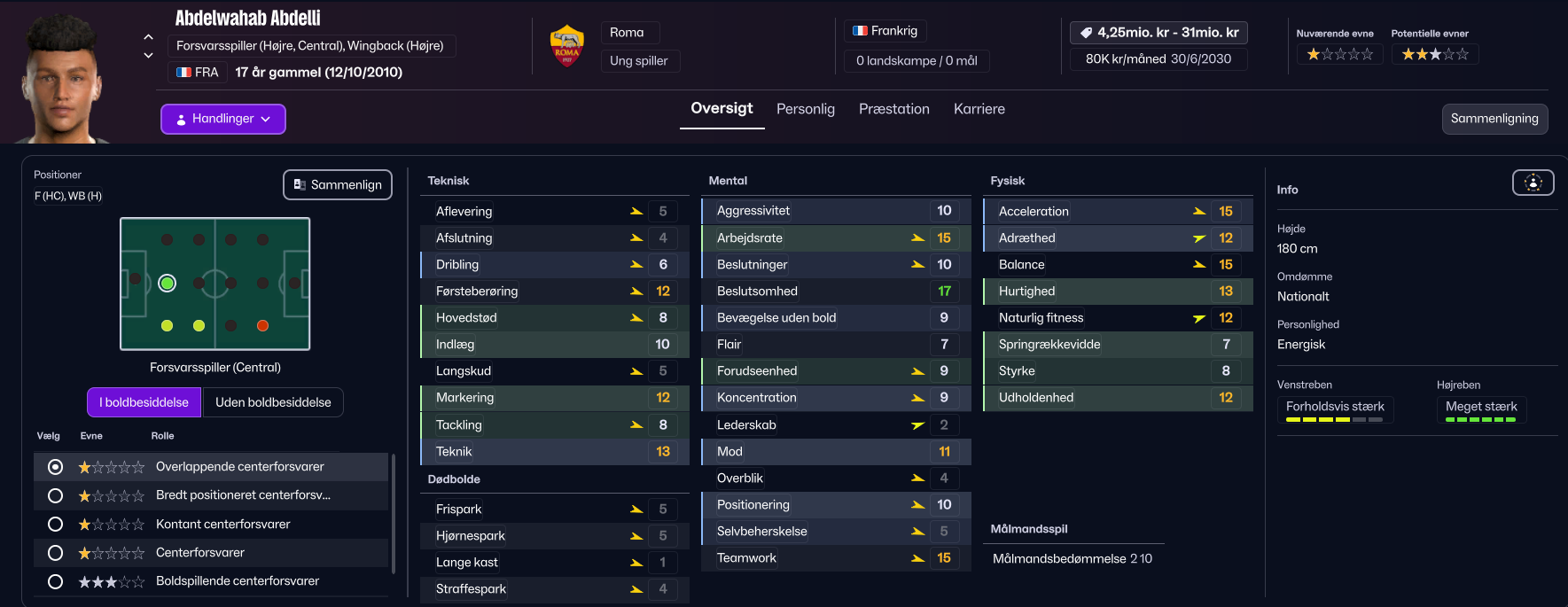
Task: Go to previous player with up chevron
Action: tap(148, 37)
